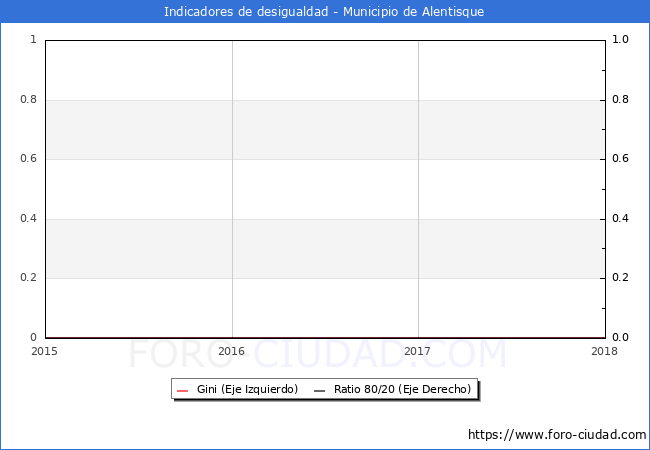Click the 2015 x-axis label

pos(44,351)
